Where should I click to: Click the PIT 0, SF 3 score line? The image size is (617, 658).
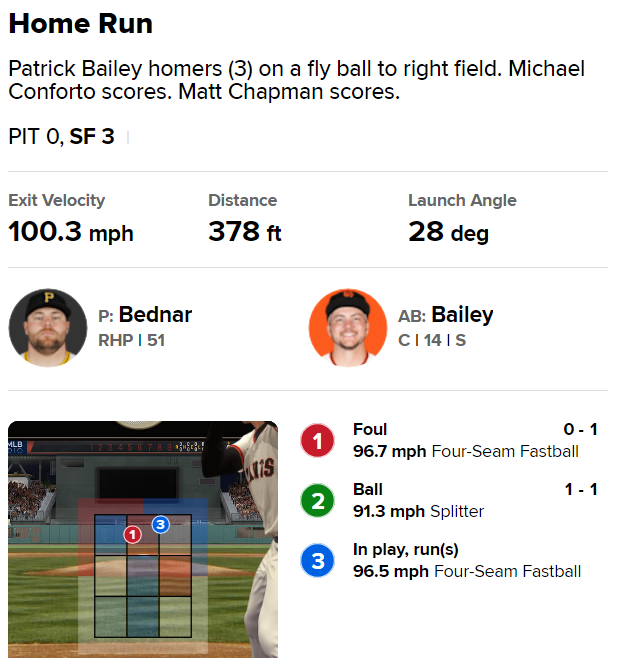point(61,136)
